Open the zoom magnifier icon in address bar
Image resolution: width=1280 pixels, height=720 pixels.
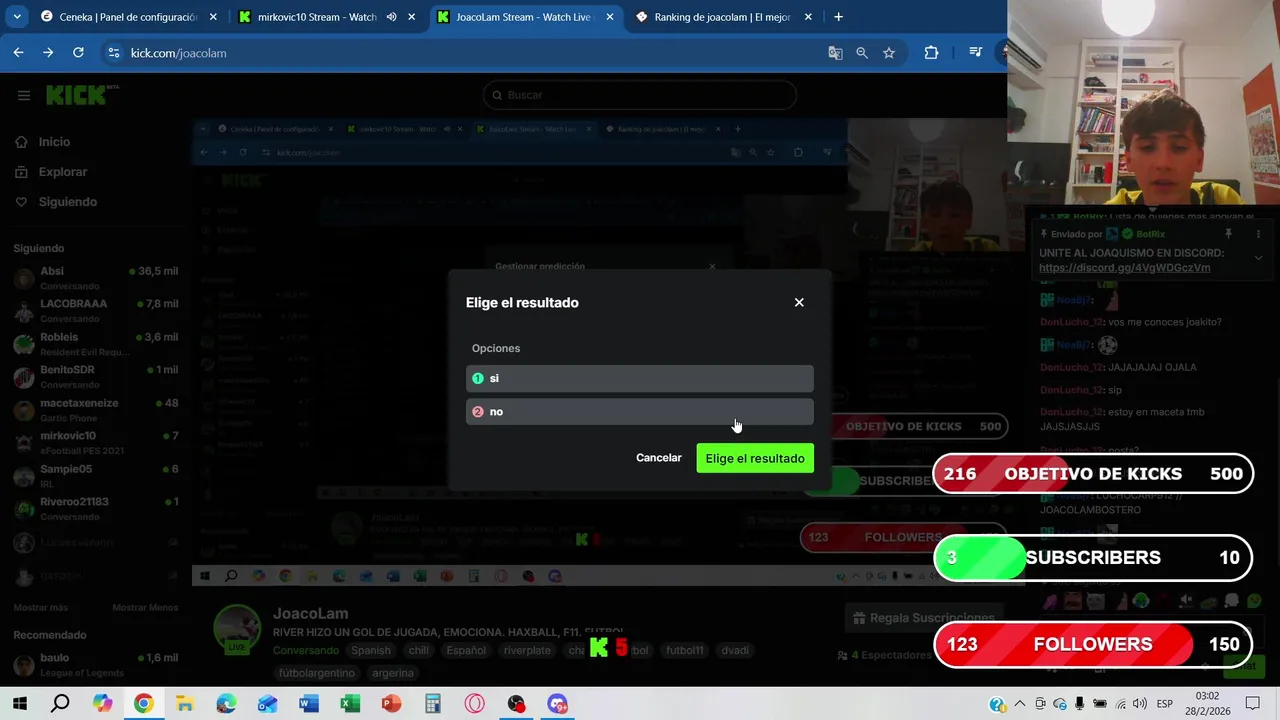pyautogui.click(x=862, y=53)
